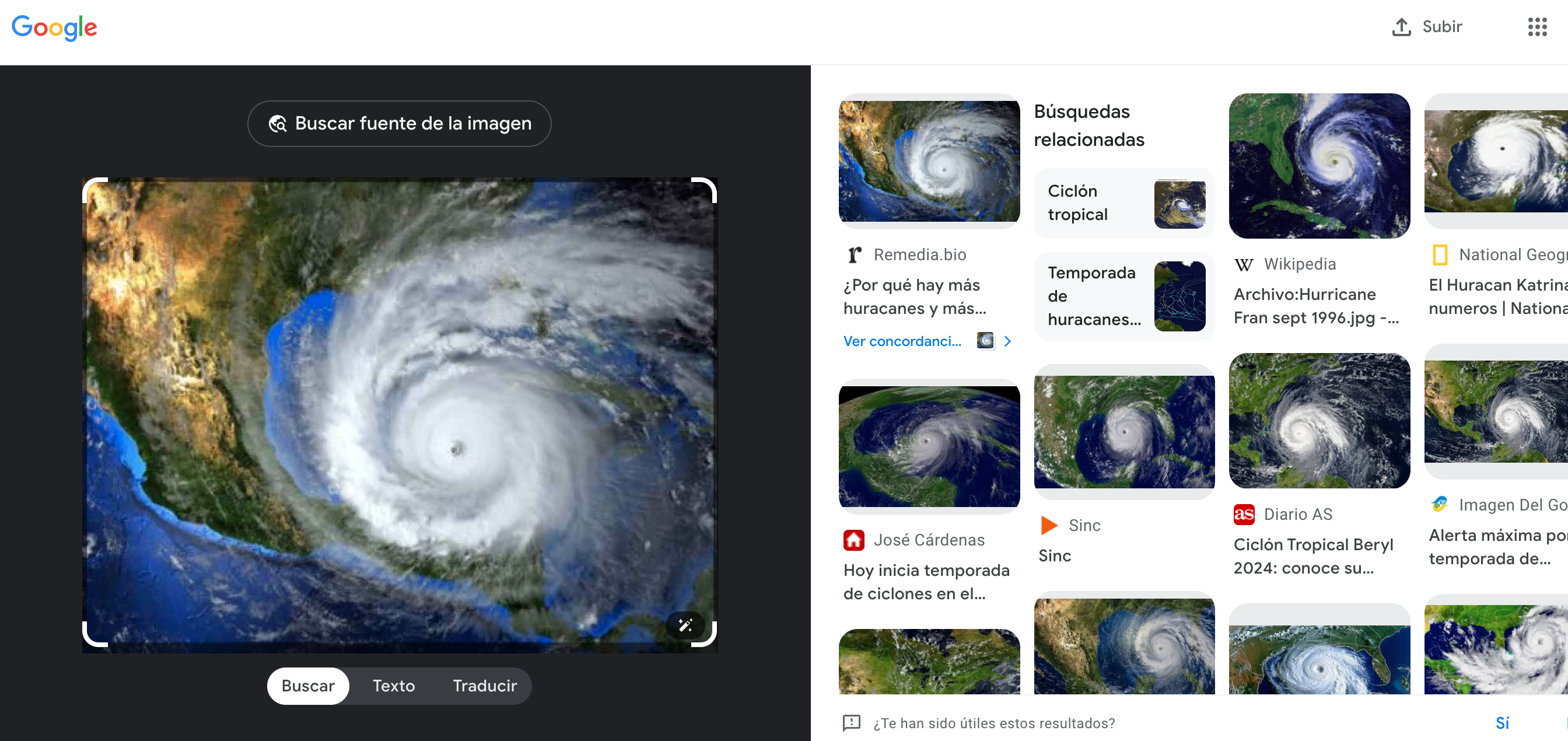
Task: Select the Ciclón tropical related search
Action: (1123, 204)
